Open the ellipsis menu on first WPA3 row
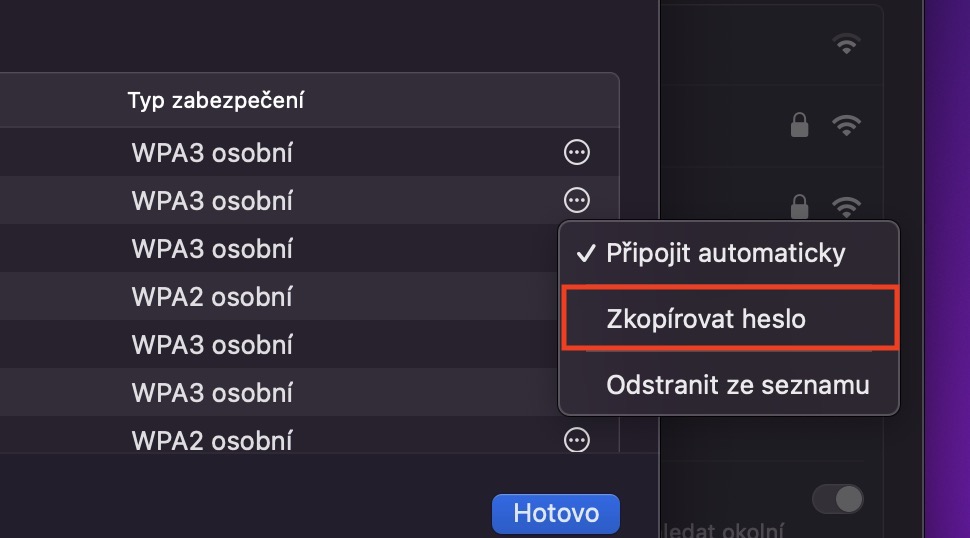The width and height of the screenshot is (970, 538). tap(577, 153)
